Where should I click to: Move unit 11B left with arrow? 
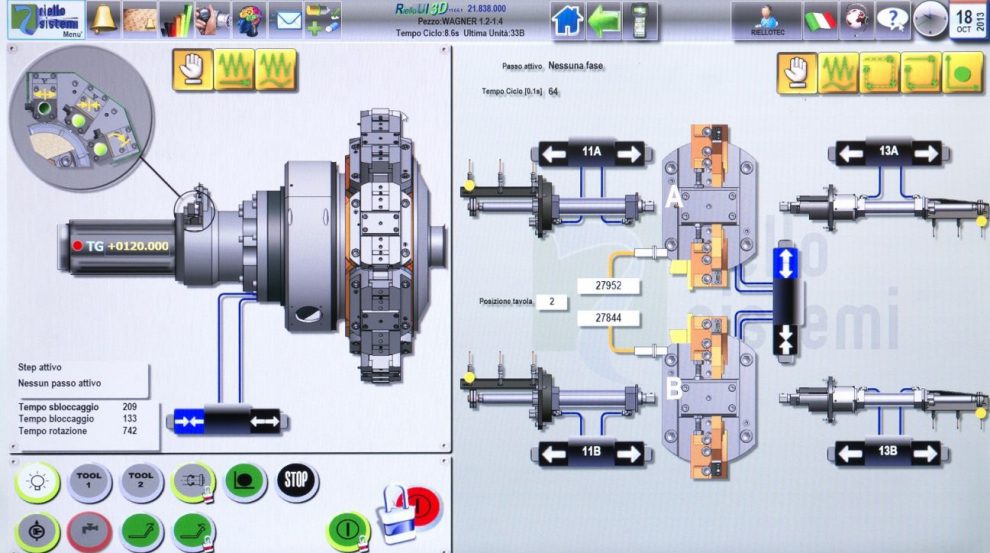(x=554, y=453)
